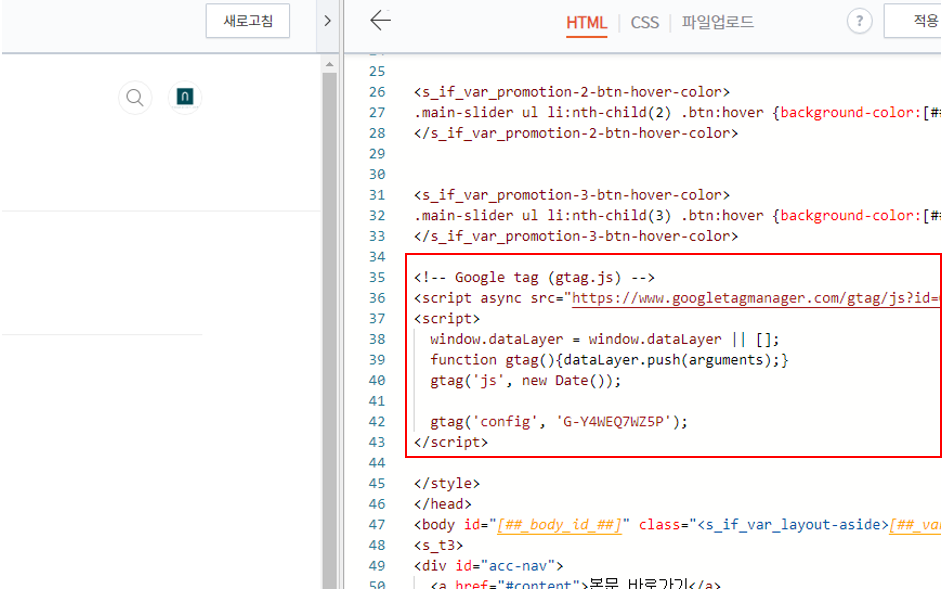Switch to the HTML tab
The image size is (944, 593).
pyautogui.click(x=586, y=23)
